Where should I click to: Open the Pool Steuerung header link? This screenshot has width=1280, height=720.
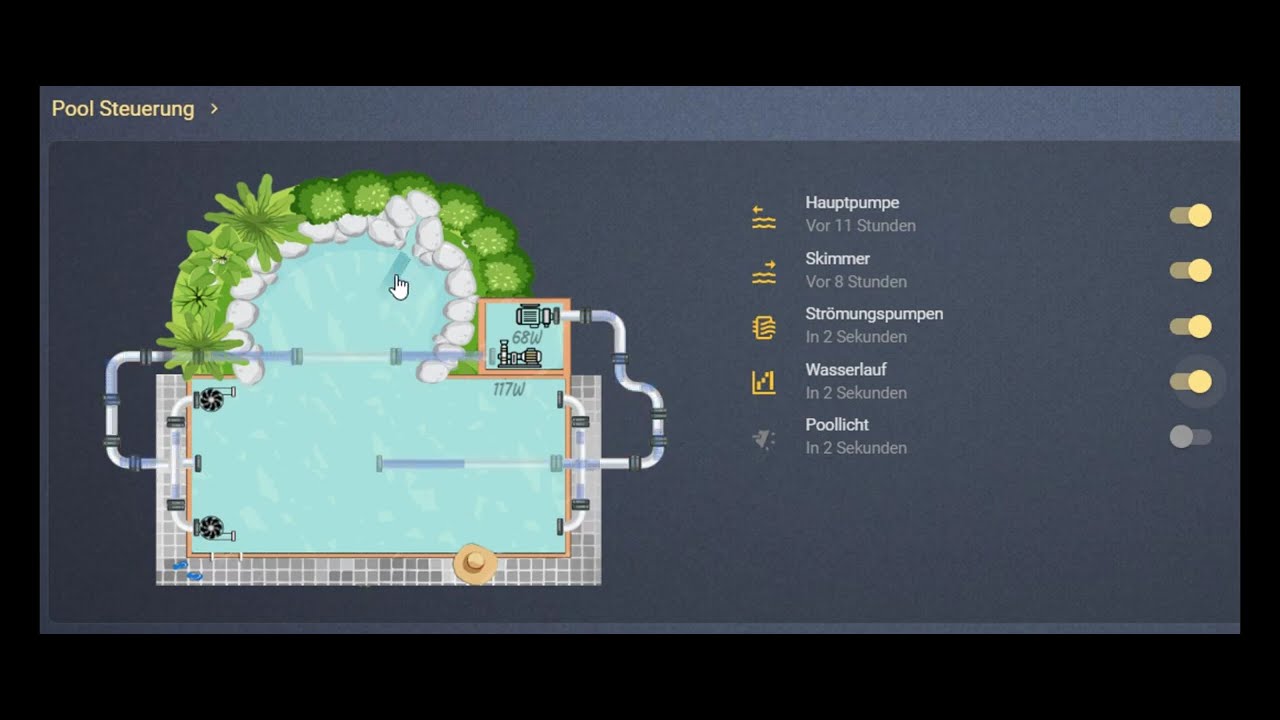pyautogui.click(x=123, y=108)
